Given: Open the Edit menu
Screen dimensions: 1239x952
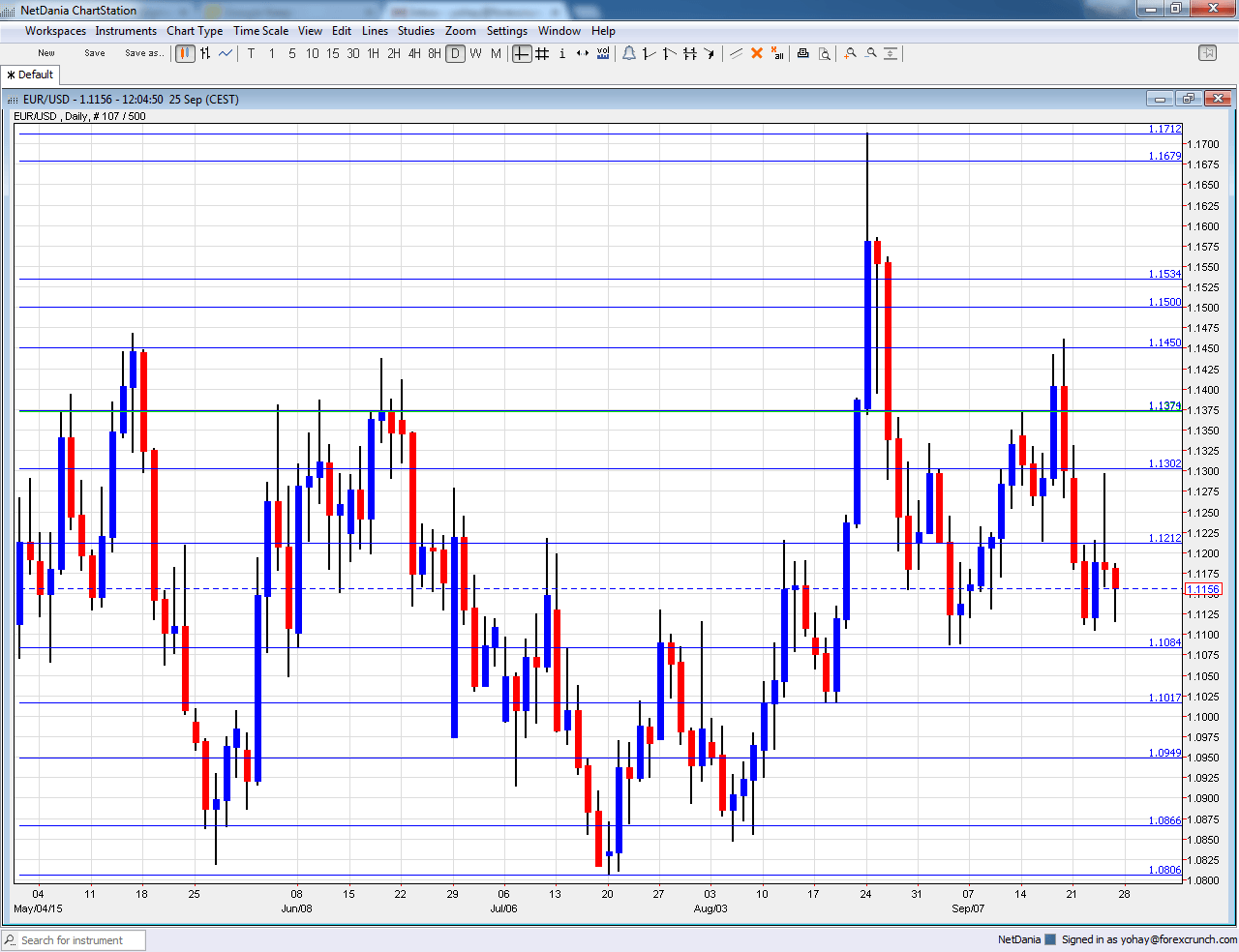Looking at the screenshot, I should click(342, 31).
